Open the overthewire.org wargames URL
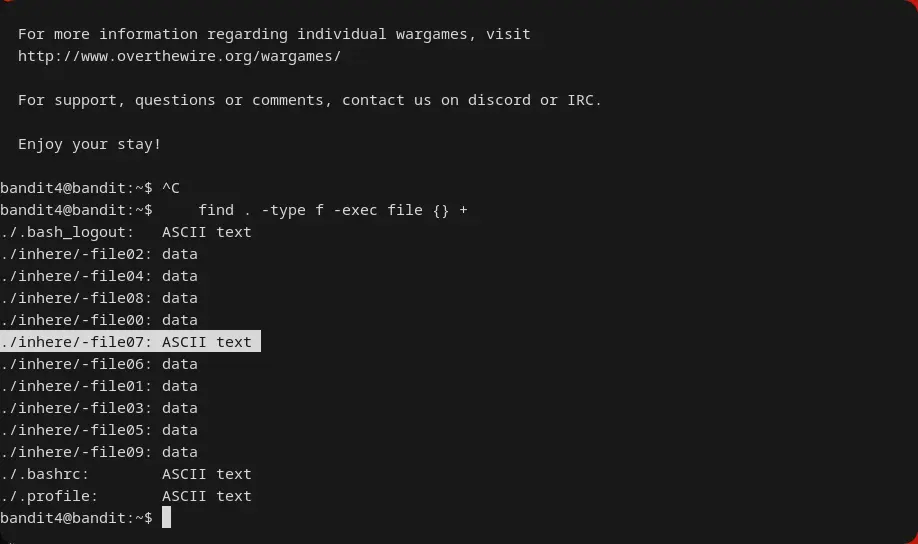The width and height of the screenshot is (918, 544). 179,56
